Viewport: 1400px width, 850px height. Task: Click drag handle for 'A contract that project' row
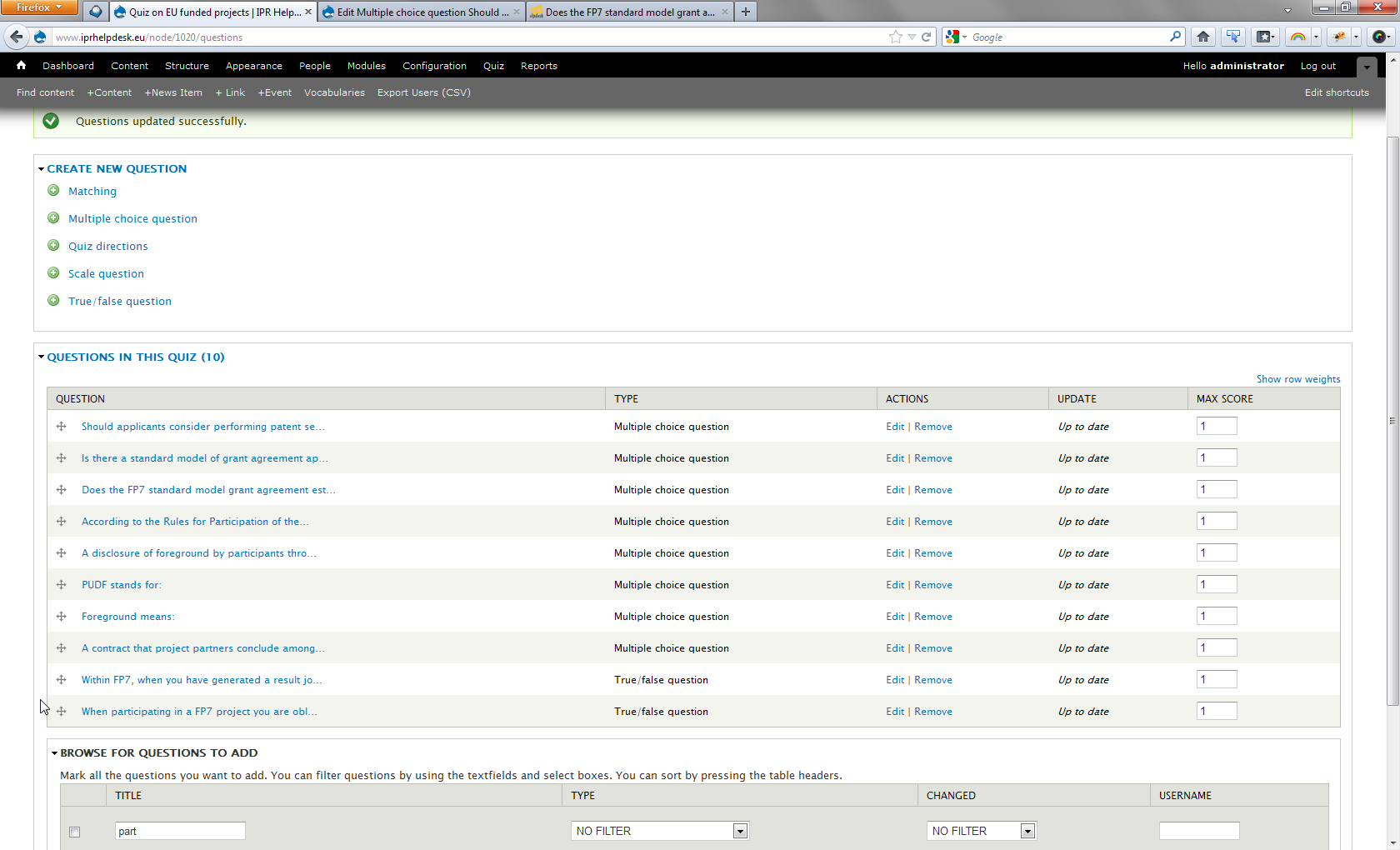[61, 648]
